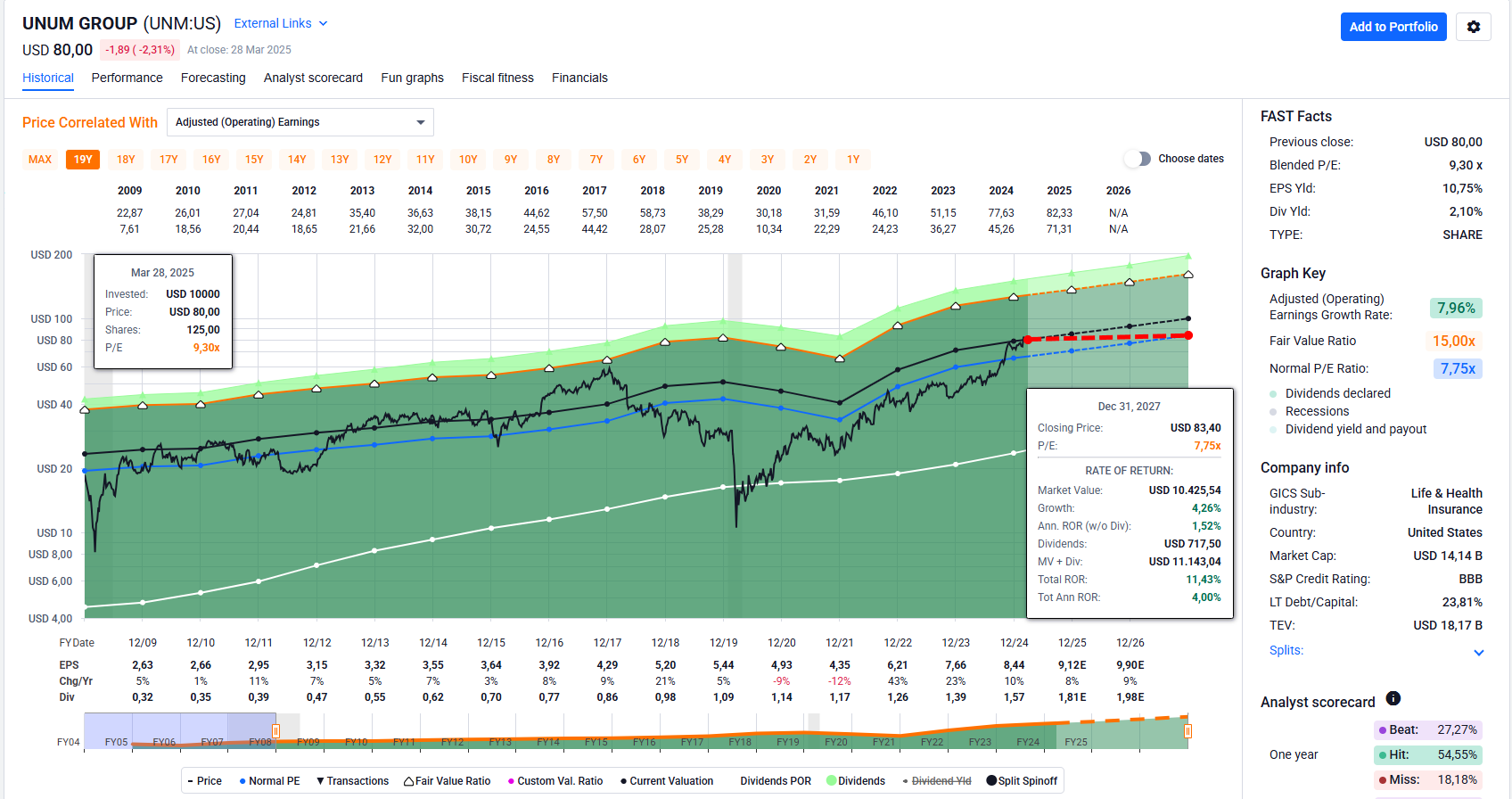Expand the Splits section chevron
The image size is (1512, 799).
[x=1478, y=652]
